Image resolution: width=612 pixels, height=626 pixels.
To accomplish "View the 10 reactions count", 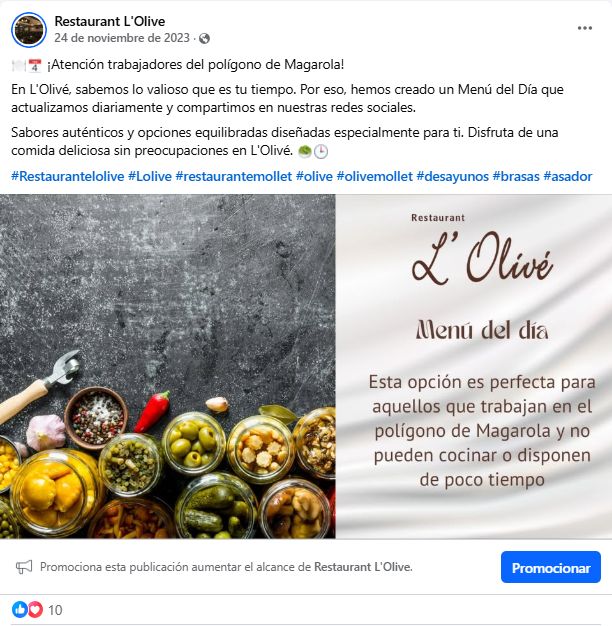I will point(55,610).
